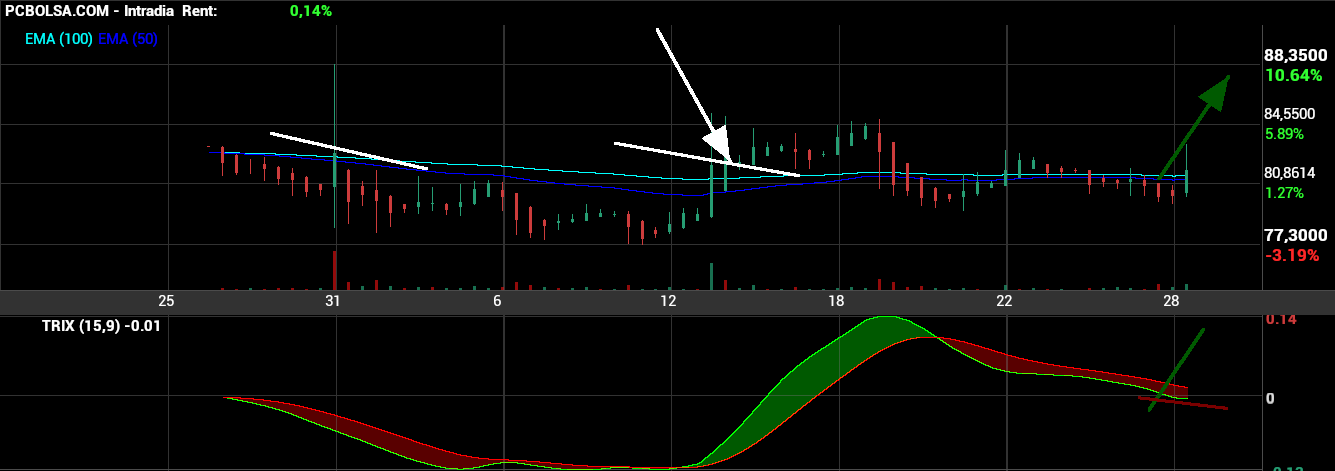Image resolution: width=1335 pixels, height=471 pixels.
Task: Click the 80,8614 current price label
Action: (x=1290, y=172)
